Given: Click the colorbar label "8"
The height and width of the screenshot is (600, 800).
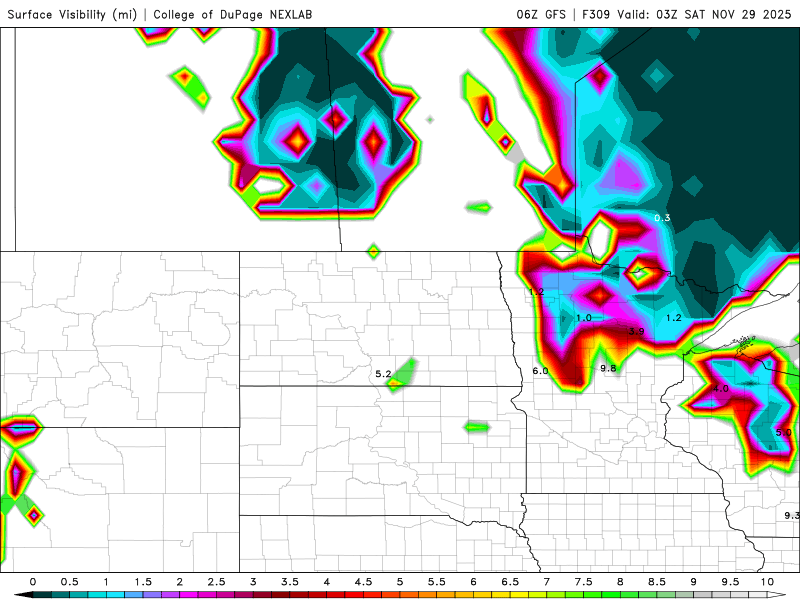Looking at the screenshot, I should pos(620,582).
